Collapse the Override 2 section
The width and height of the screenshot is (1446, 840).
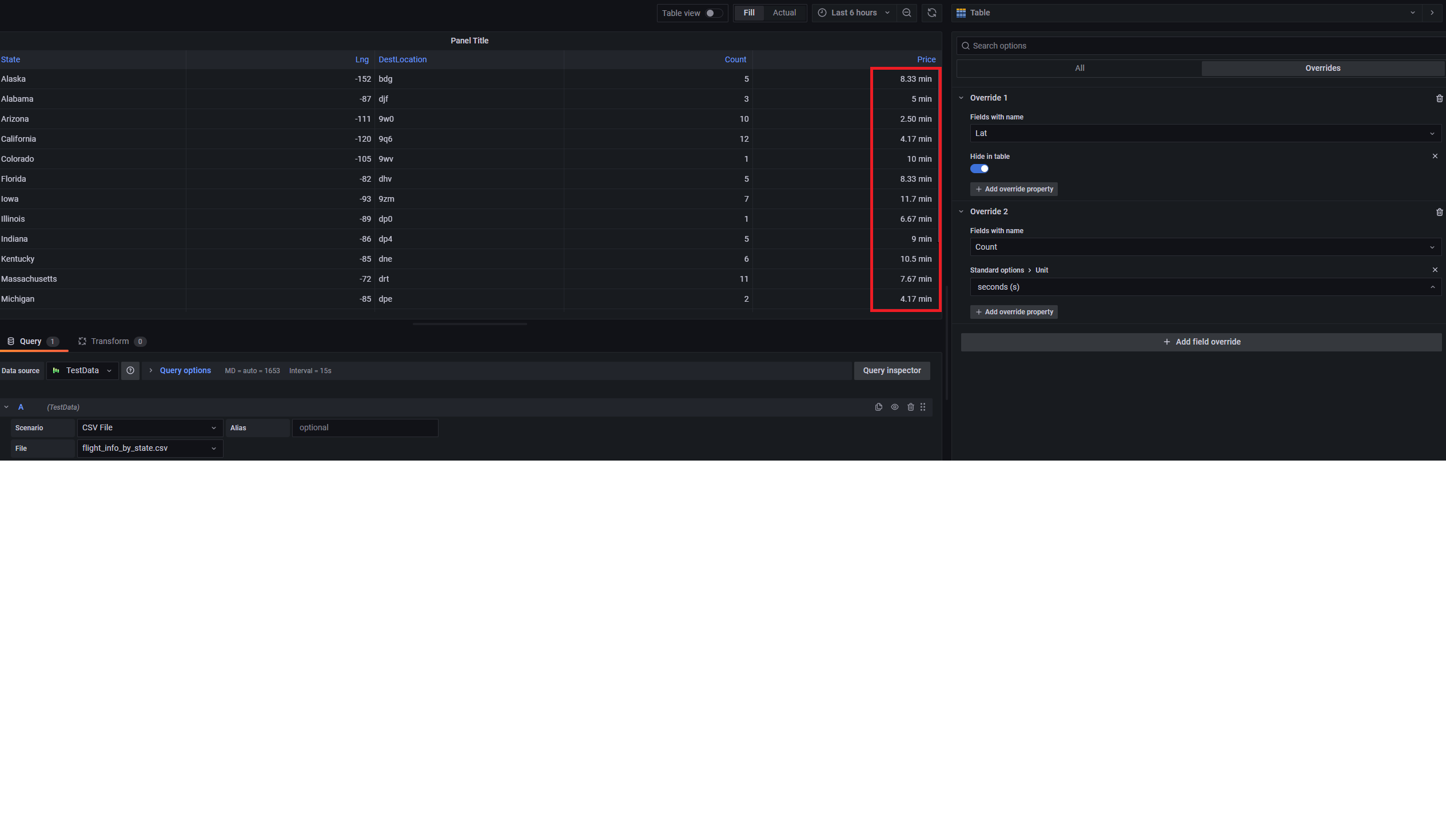tap(962, 211)
